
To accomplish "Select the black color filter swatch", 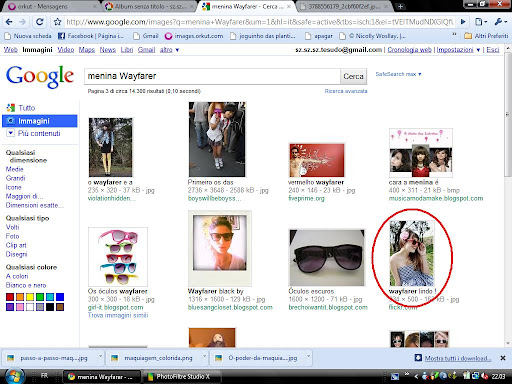I will coord(50,307).
